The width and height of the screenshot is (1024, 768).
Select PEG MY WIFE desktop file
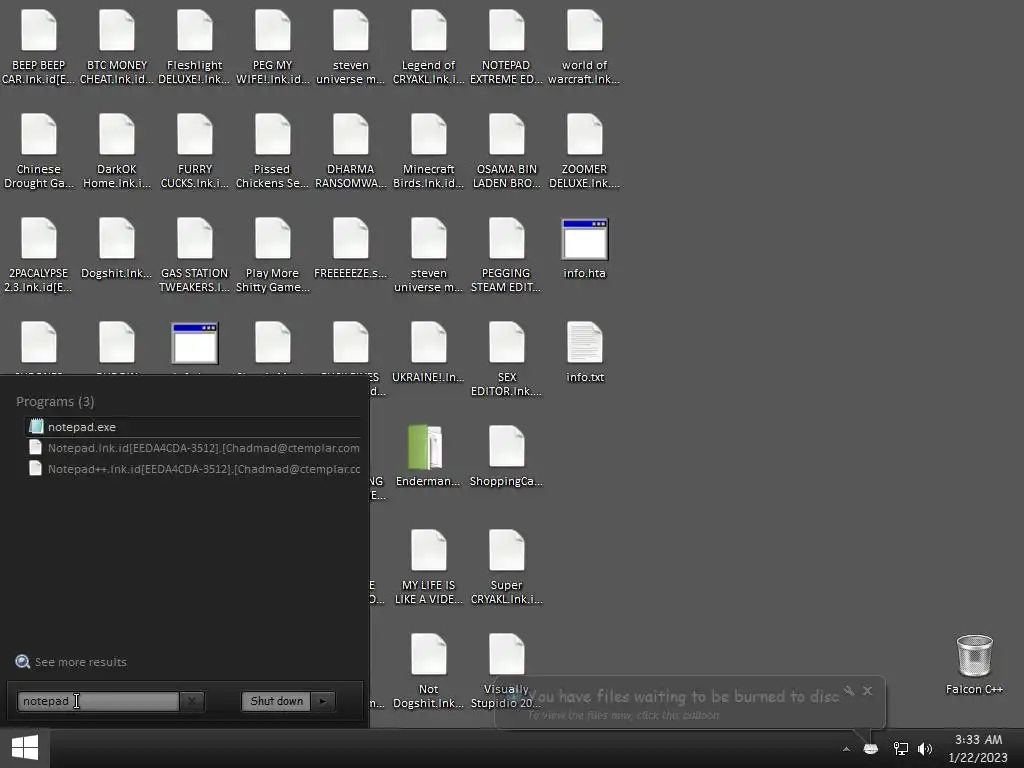point(272,48)
